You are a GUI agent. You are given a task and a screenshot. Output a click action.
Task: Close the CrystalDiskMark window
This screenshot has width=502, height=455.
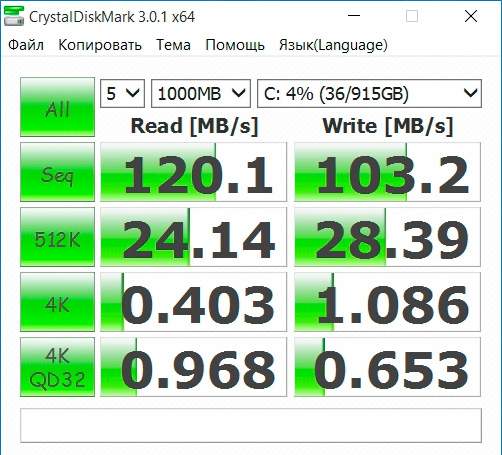coord(471,16)
